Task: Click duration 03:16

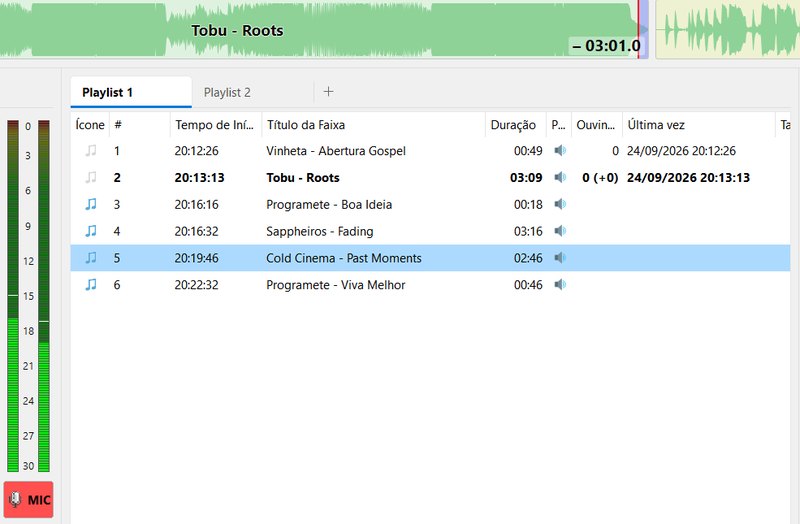Action: pos(528,231)
